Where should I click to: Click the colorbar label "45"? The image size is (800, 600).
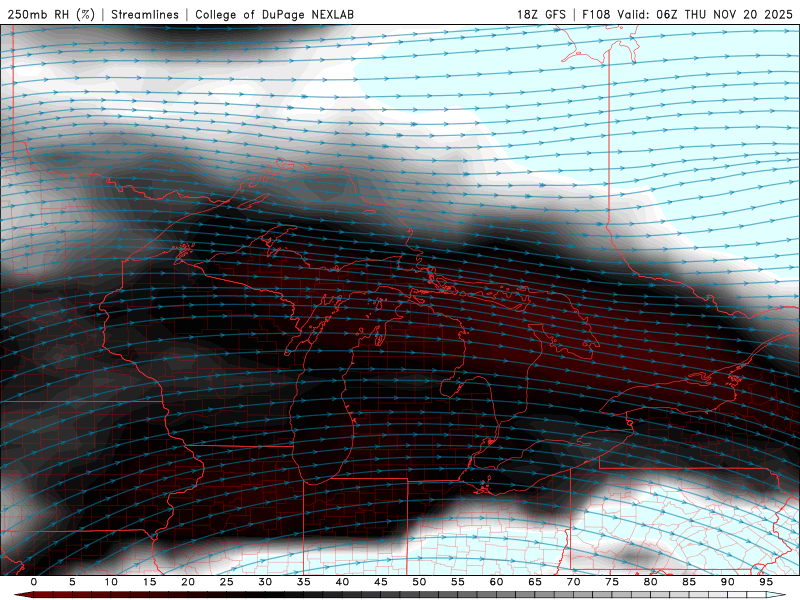coord(381,582)
